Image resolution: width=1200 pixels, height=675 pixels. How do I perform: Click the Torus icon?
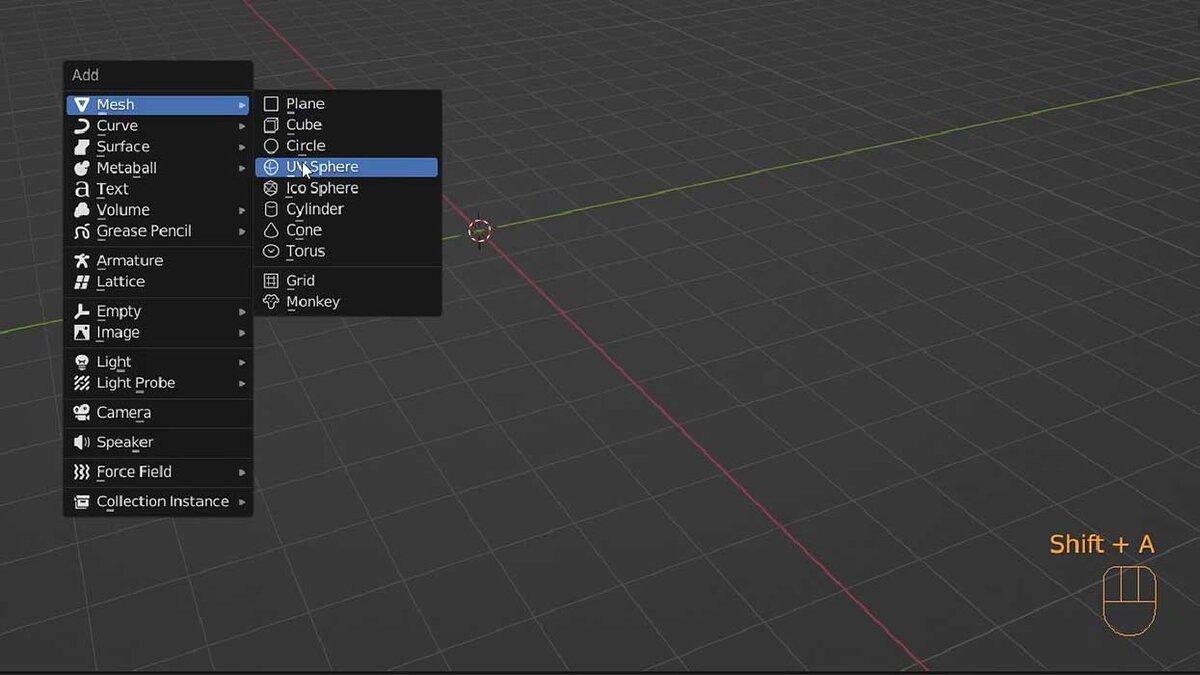click(x=271, y=251)
